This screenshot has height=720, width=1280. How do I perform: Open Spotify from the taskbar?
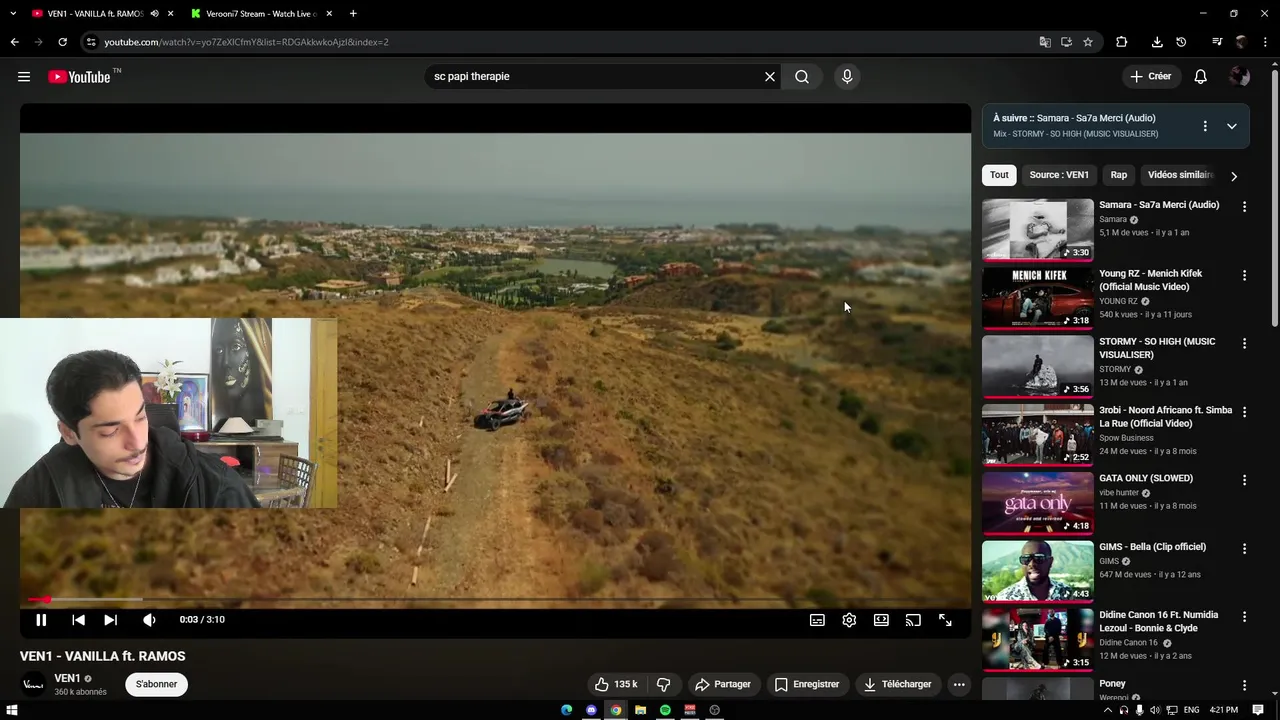coord(665,710)
